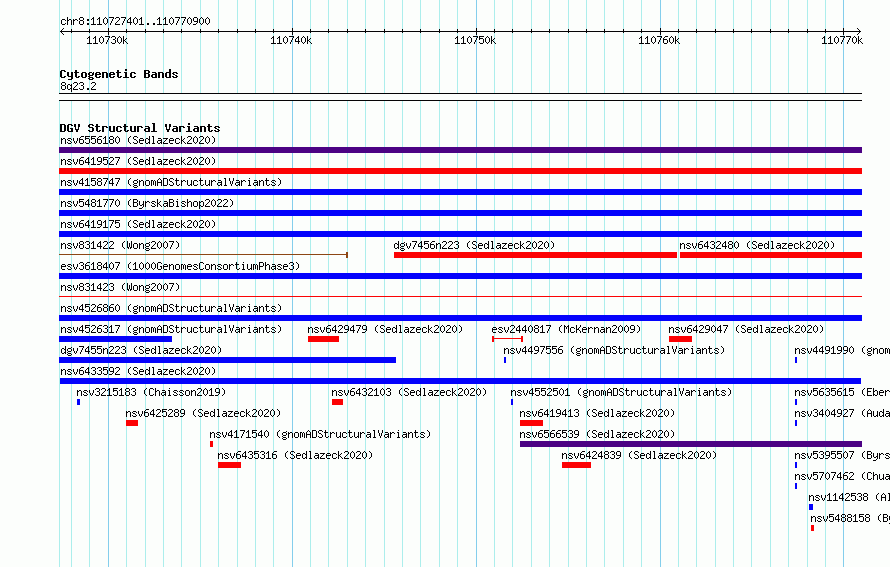Click the chr8:110727401..110770900 region text
The image size is (890, 567).
click(135, 21)
